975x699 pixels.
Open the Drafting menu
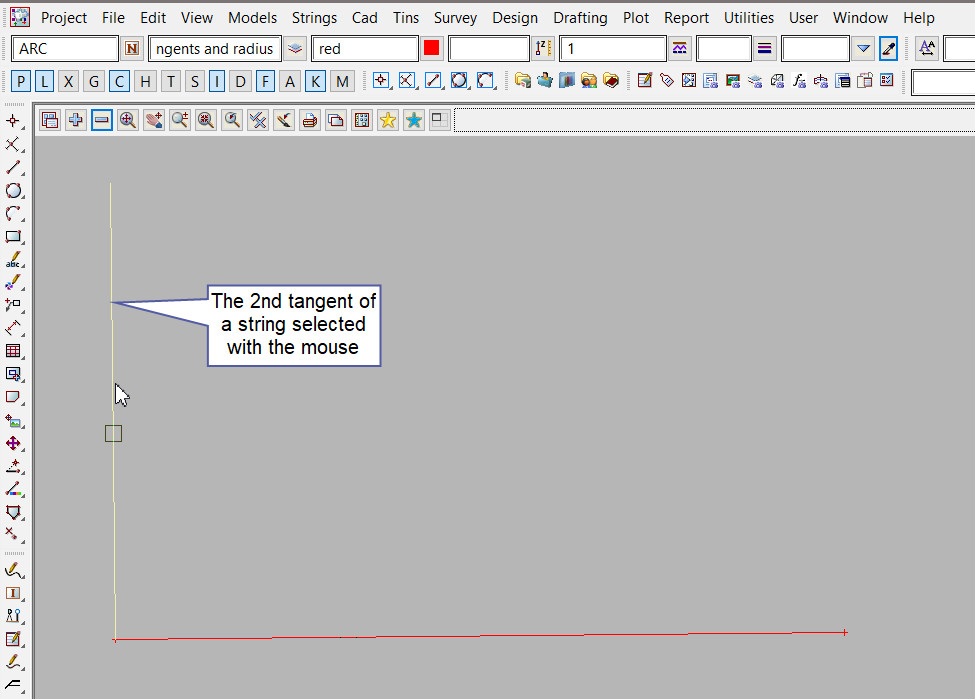point(580,17)
